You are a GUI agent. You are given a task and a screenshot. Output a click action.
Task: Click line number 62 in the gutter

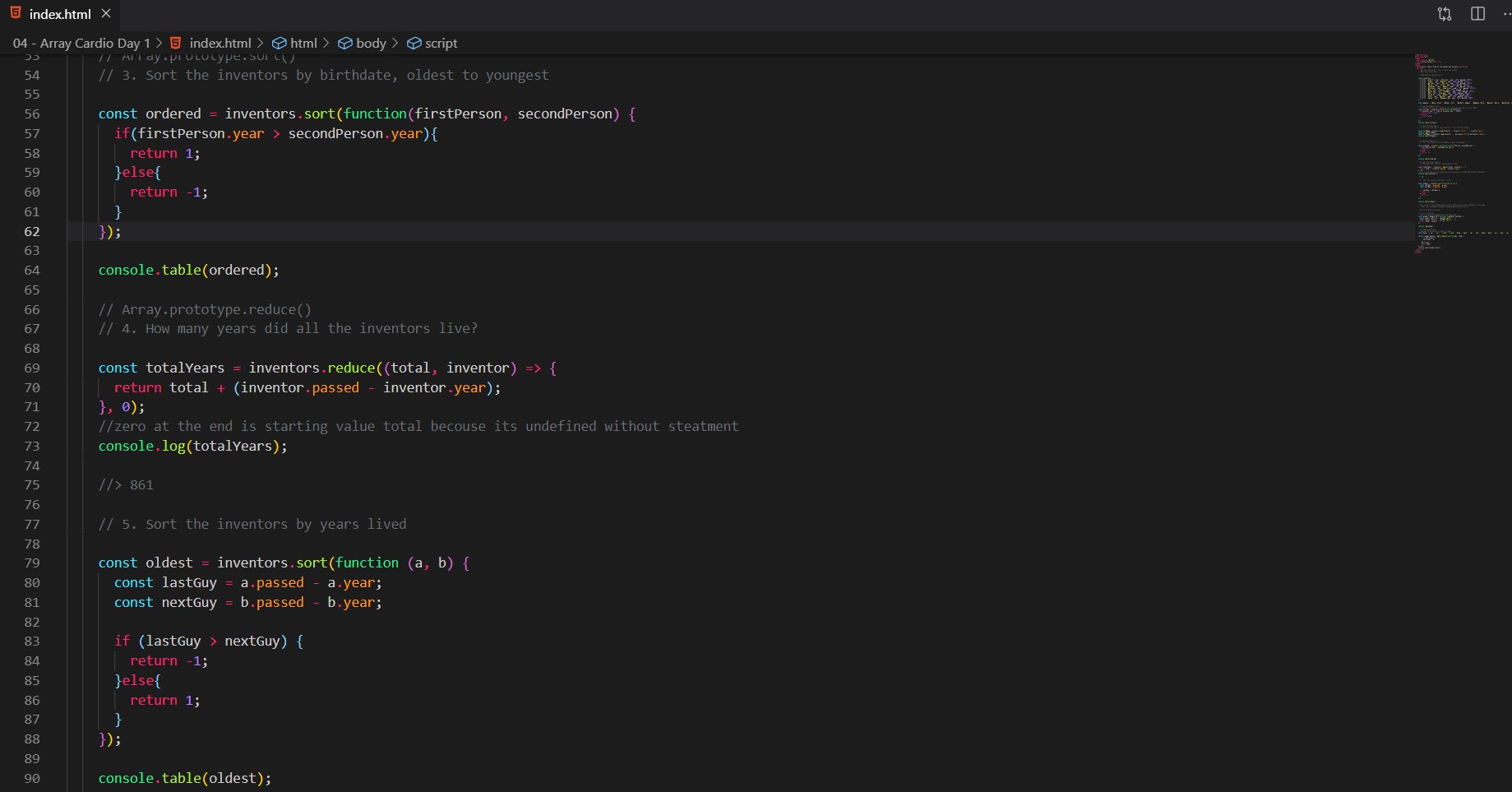click(32, 231)
